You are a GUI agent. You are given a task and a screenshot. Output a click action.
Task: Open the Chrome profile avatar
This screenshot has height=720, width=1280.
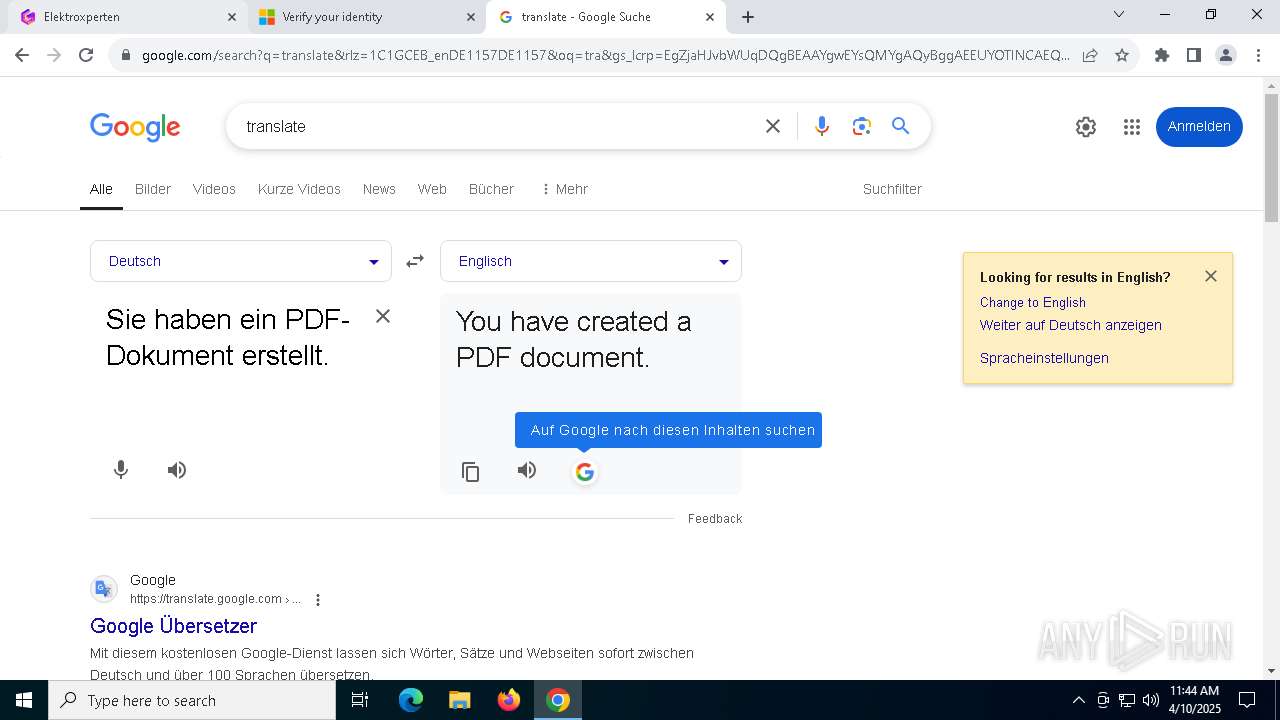click(1226, 55)
